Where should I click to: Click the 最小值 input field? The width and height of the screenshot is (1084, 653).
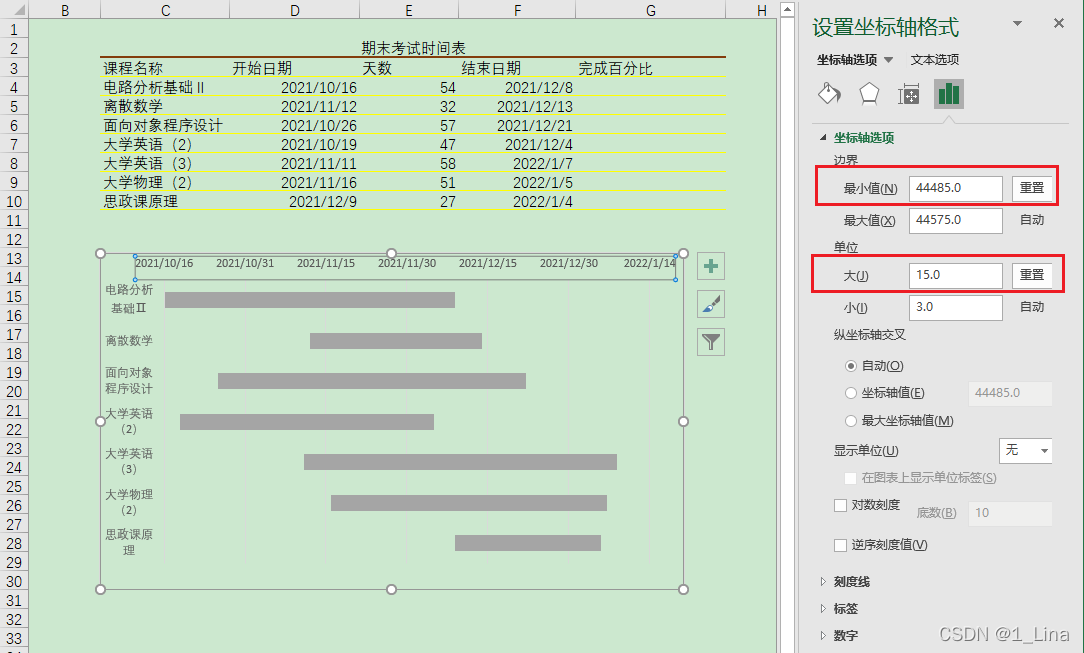tap(955, 188)
